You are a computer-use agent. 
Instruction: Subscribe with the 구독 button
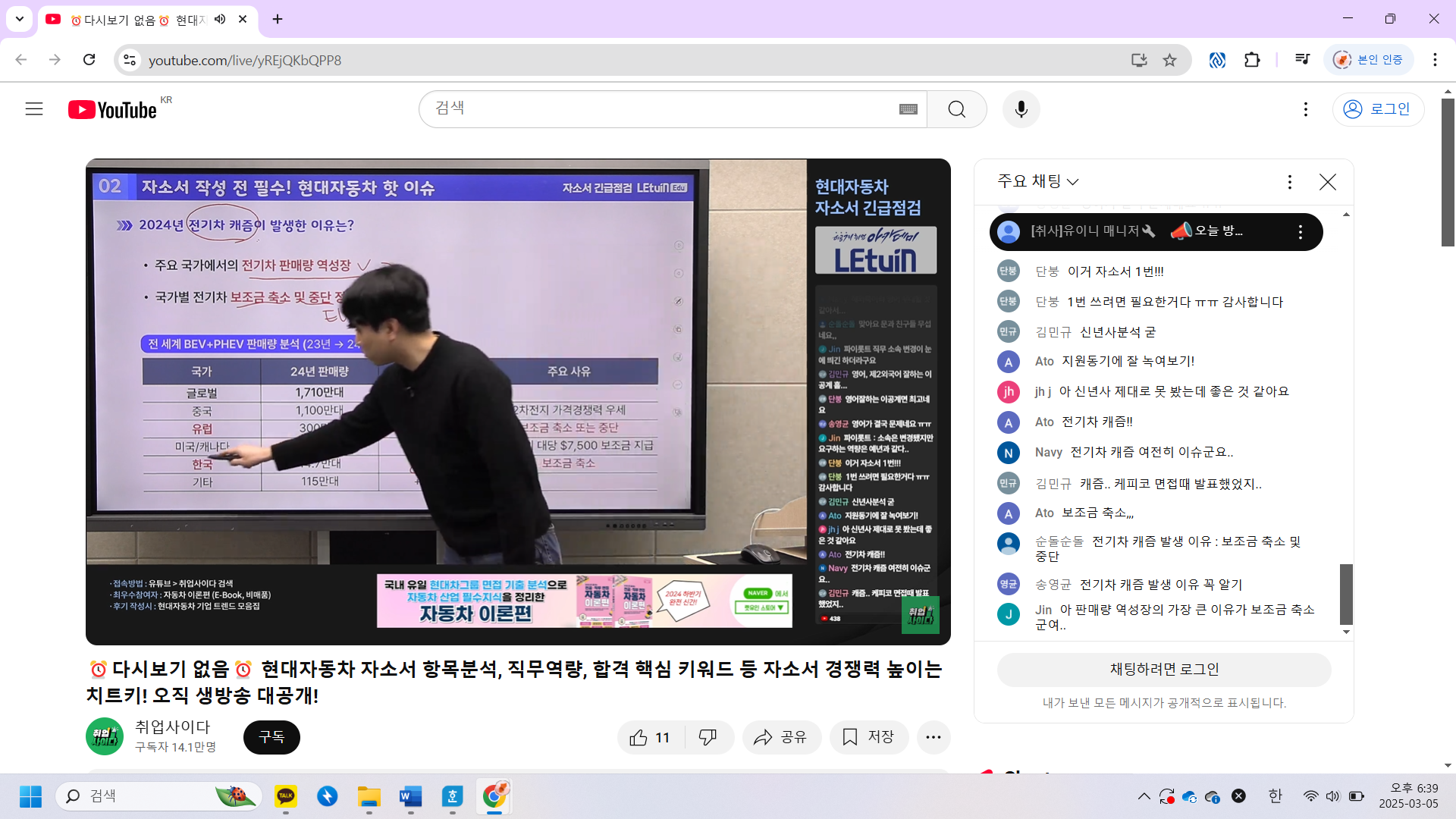[271, 737]
